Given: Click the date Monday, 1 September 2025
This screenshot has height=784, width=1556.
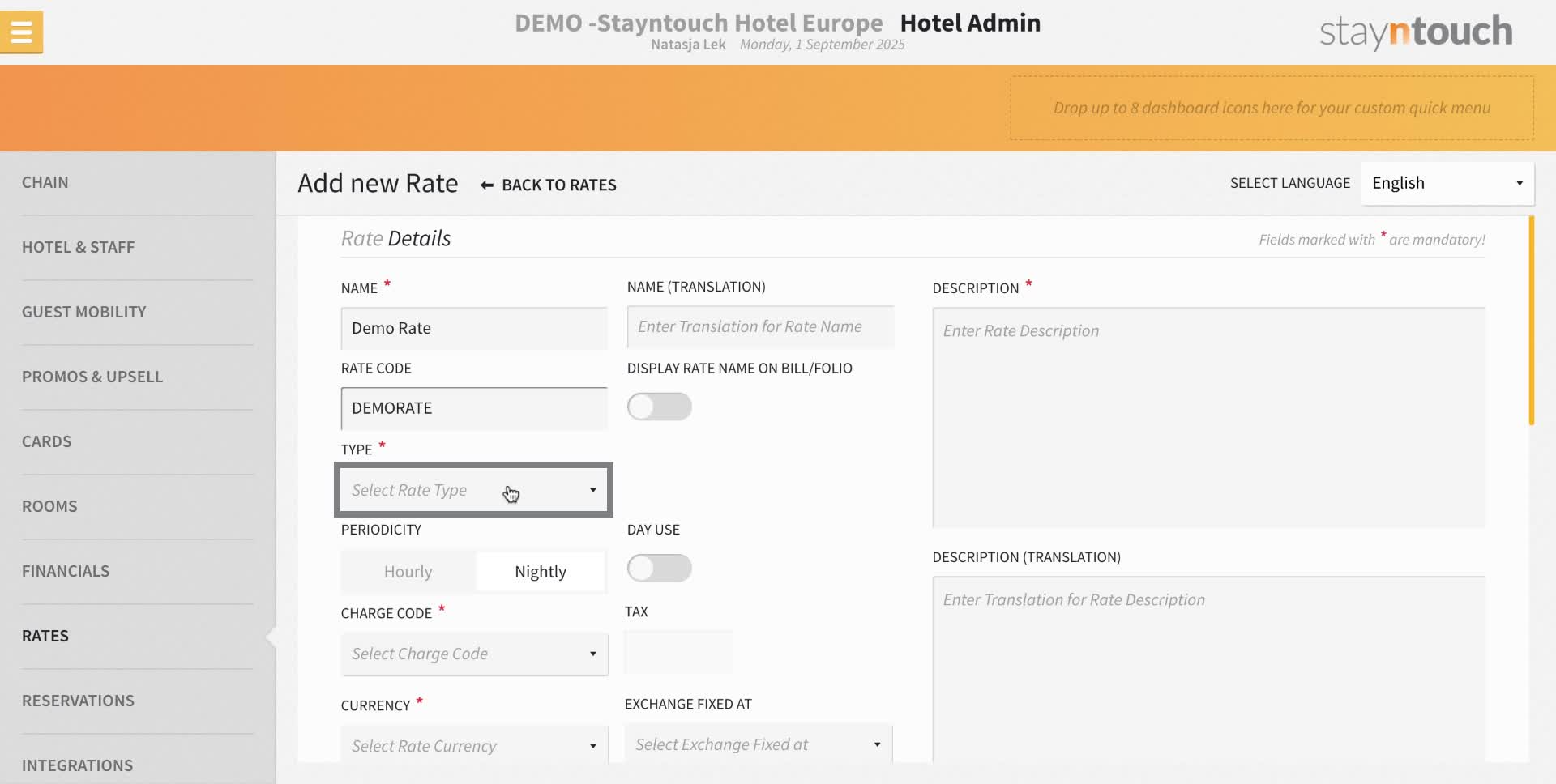Looking at the screenshot, I should pos(822,45).
